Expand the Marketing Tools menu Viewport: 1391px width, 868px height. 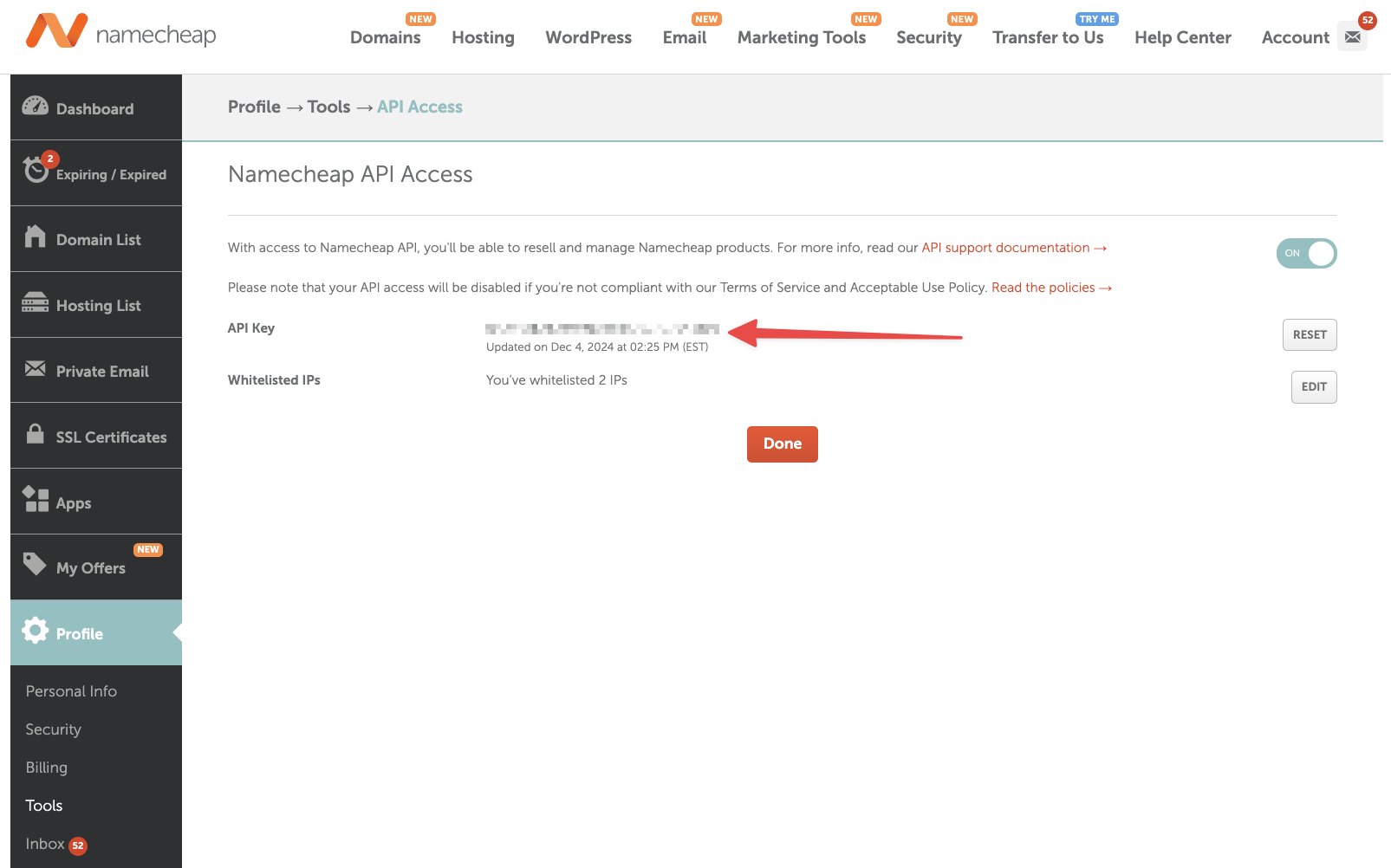pos(802,38)
